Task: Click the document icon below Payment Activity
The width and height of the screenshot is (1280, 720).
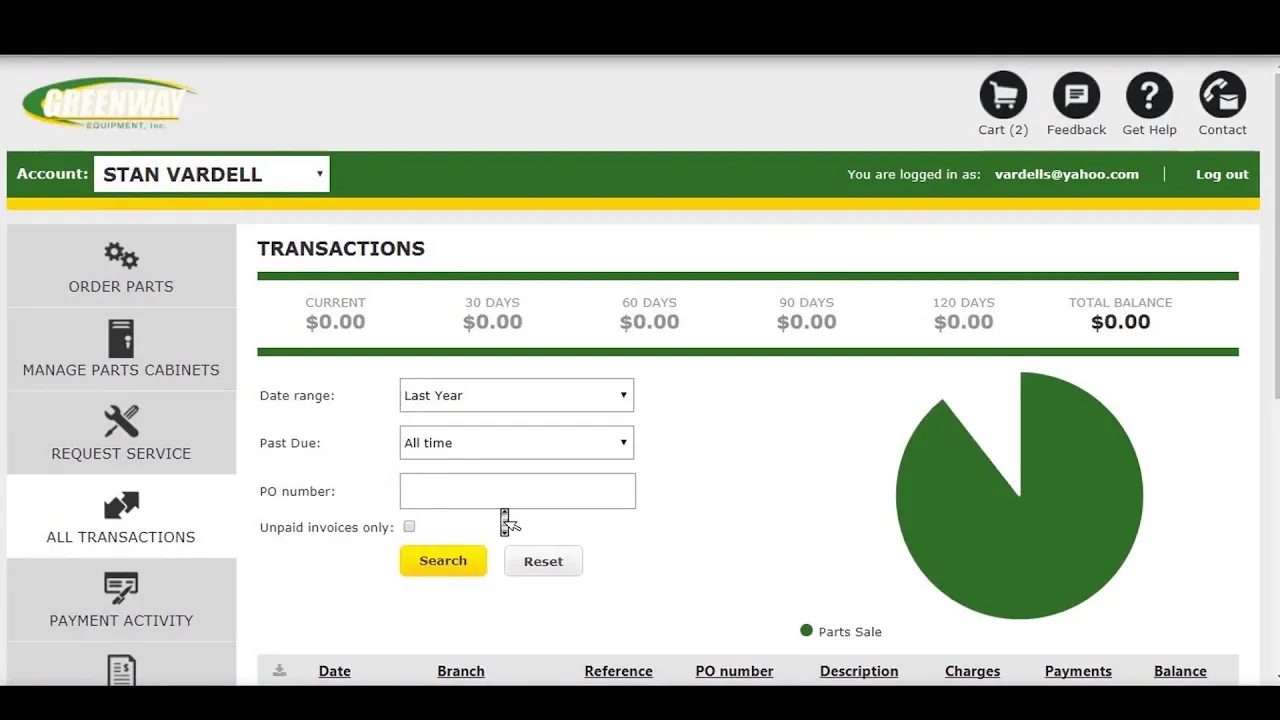Action: (121, 670)
